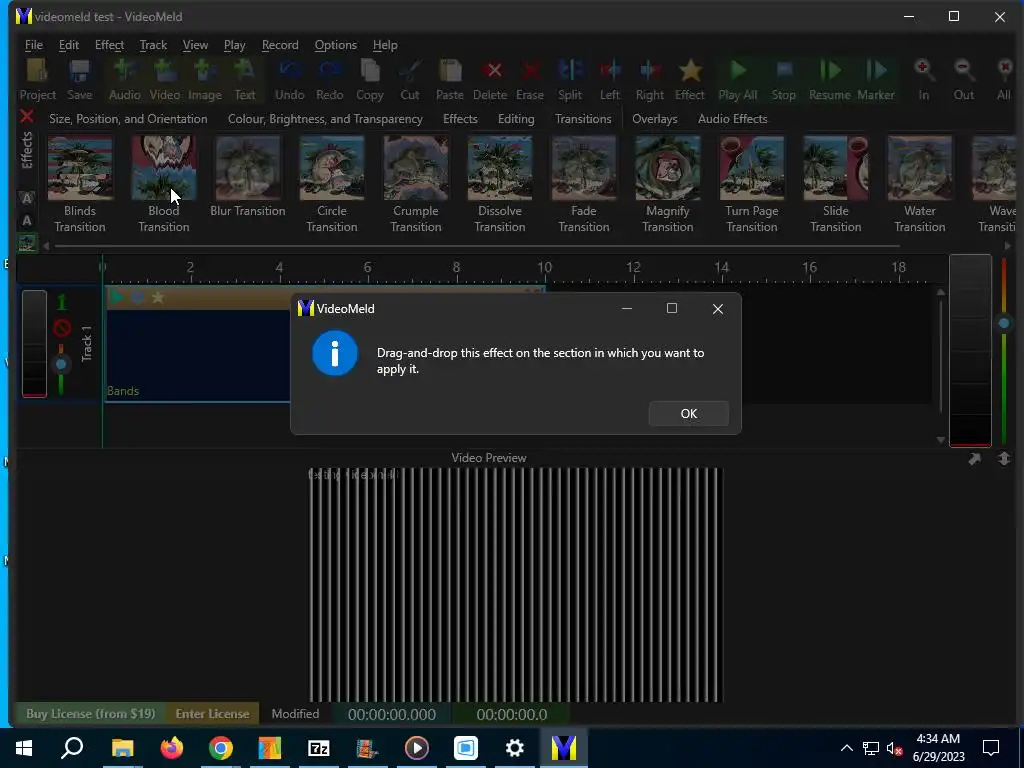
Task: Open the Effect menu
Action: tap(109, 45)
